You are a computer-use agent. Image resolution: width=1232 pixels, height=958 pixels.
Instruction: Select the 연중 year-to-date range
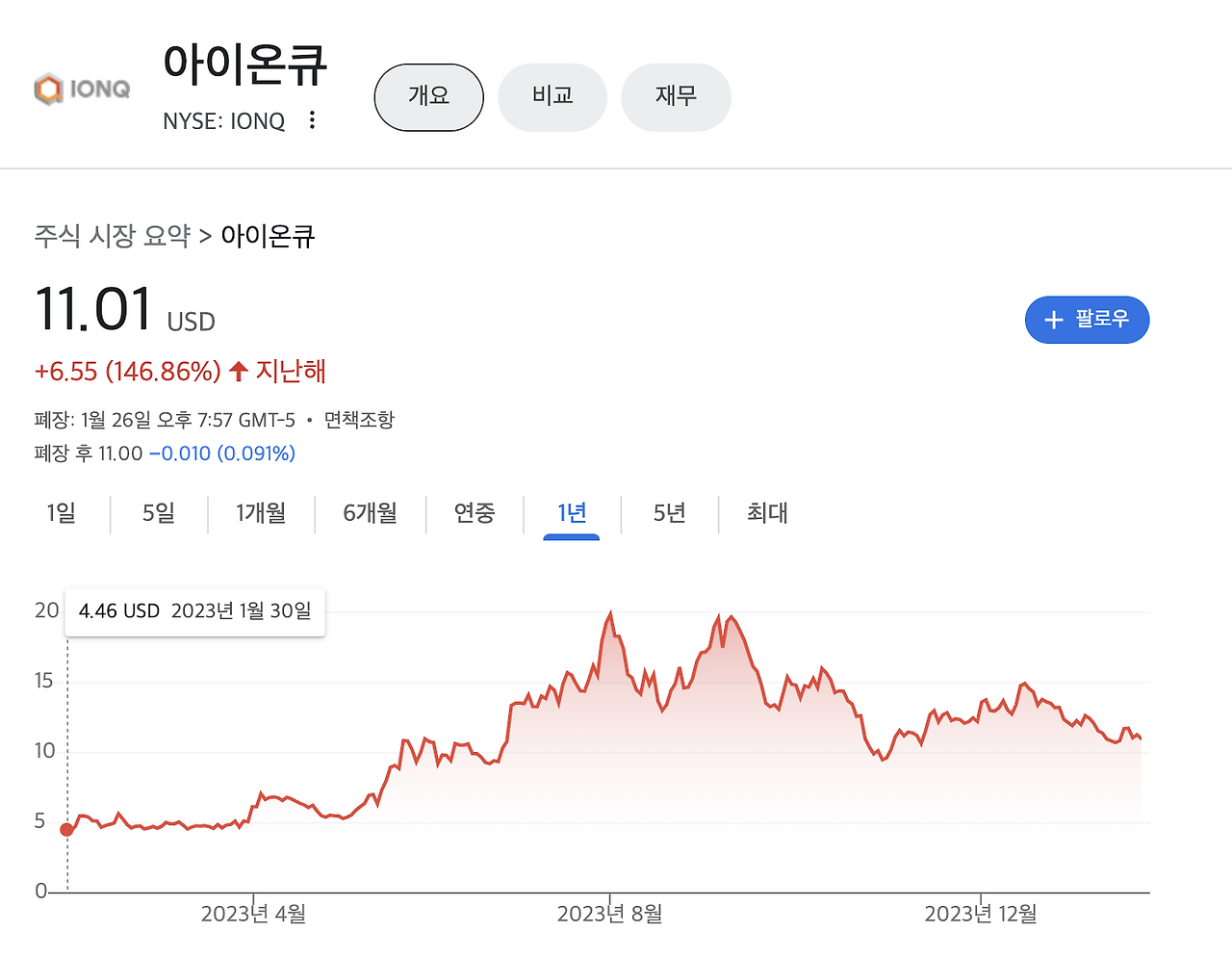pos(475,513)
